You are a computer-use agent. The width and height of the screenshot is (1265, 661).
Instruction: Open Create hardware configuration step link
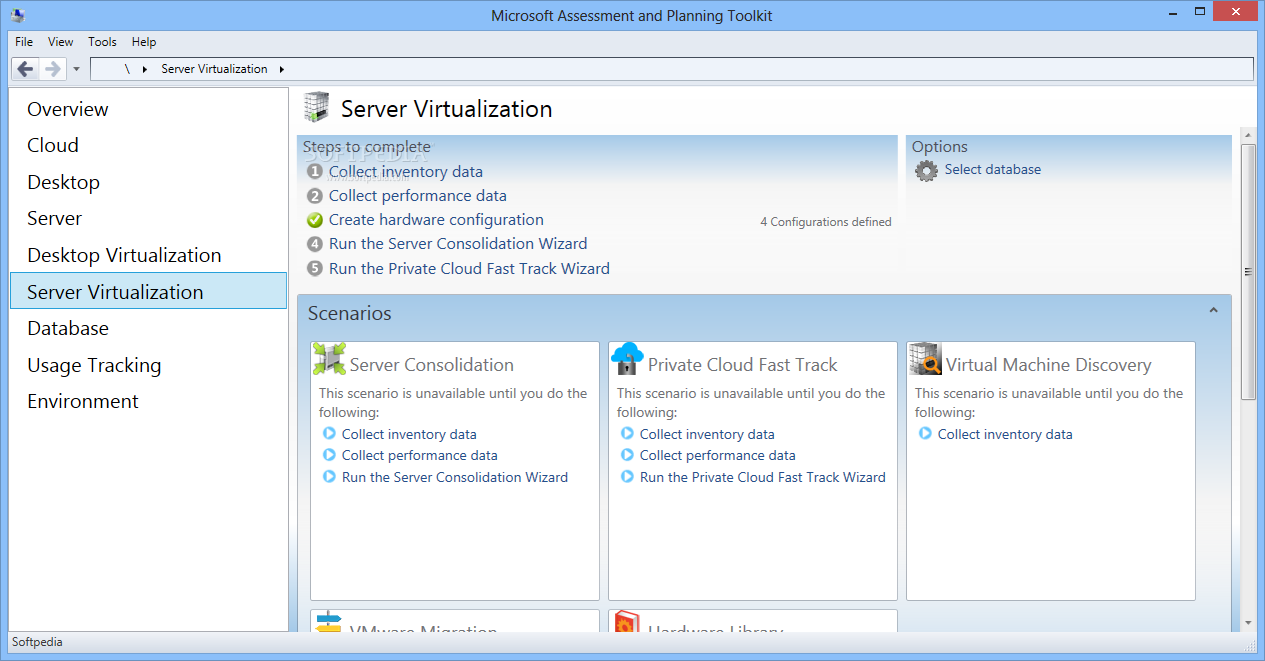pyautogui.click(x=436, y=220)
